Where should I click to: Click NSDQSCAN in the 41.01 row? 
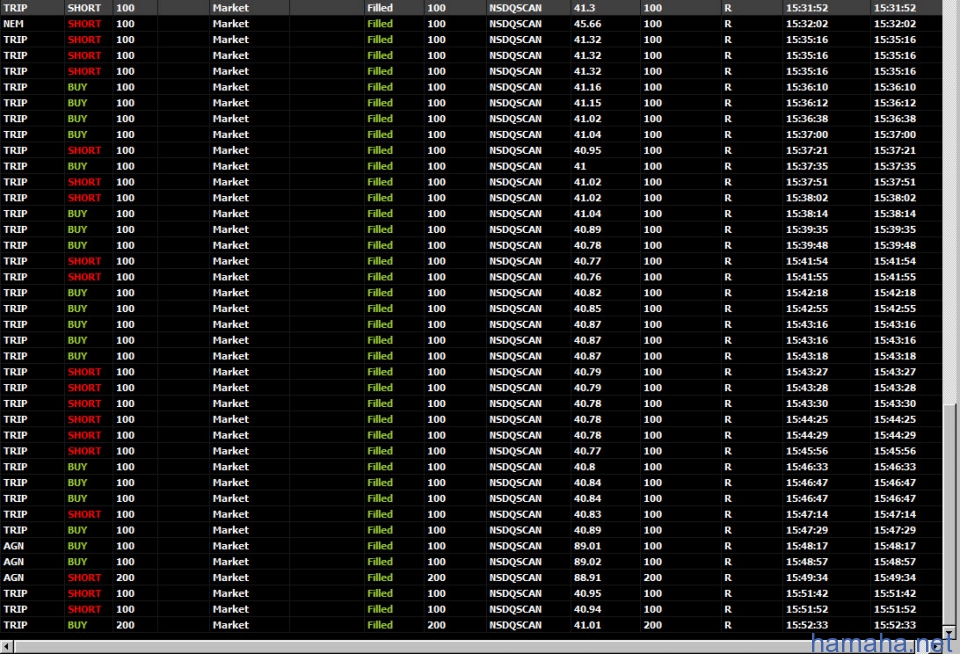[515, 625]
